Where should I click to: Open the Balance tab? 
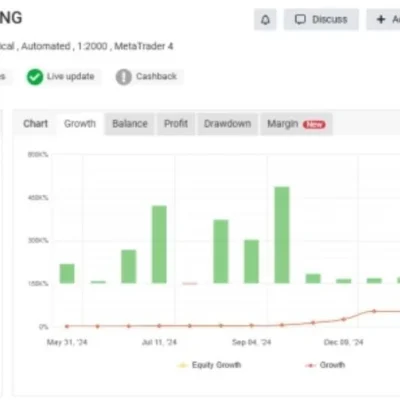[130, 124]
